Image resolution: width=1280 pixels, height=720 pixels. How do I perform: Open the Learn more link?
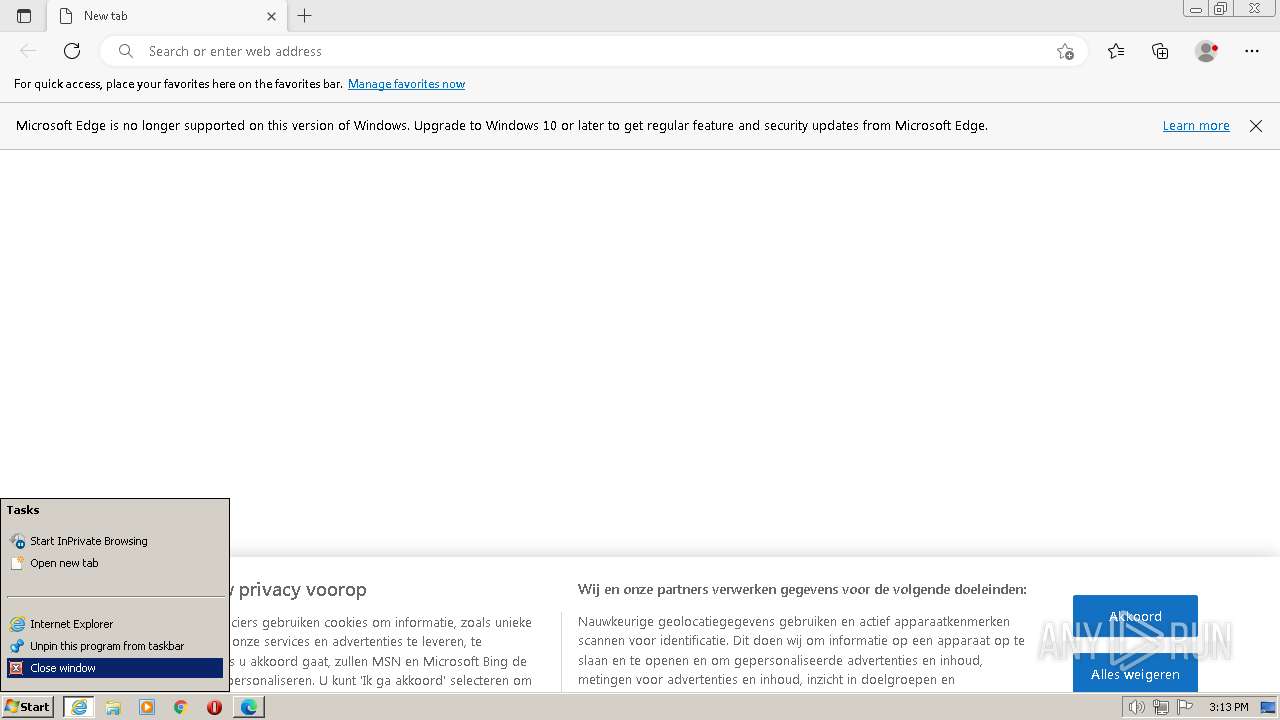[x=1196, y=126]
